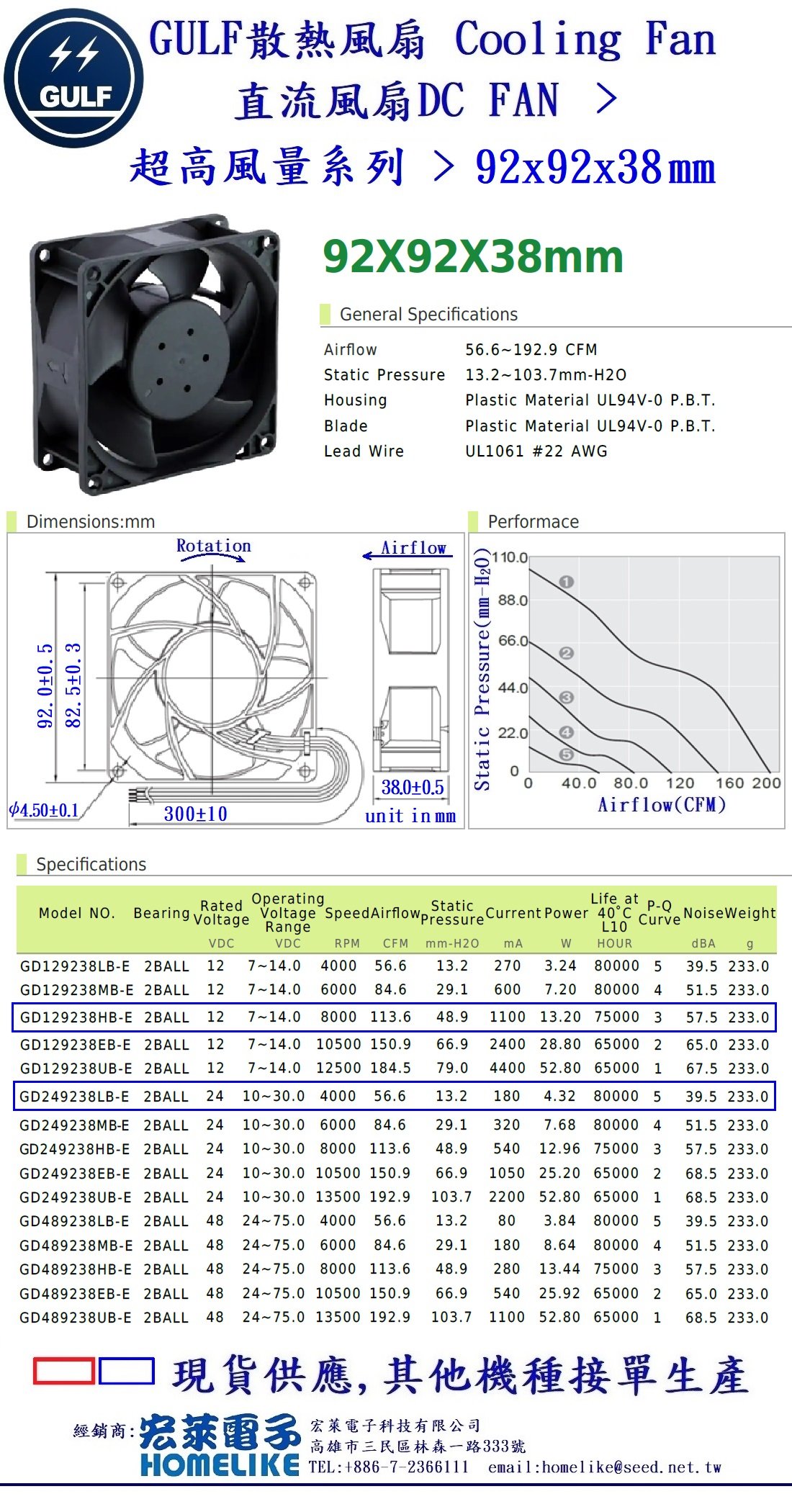Click the 4400 mA current value
Screen dimensions: 792x1512
coord(508,1068)
